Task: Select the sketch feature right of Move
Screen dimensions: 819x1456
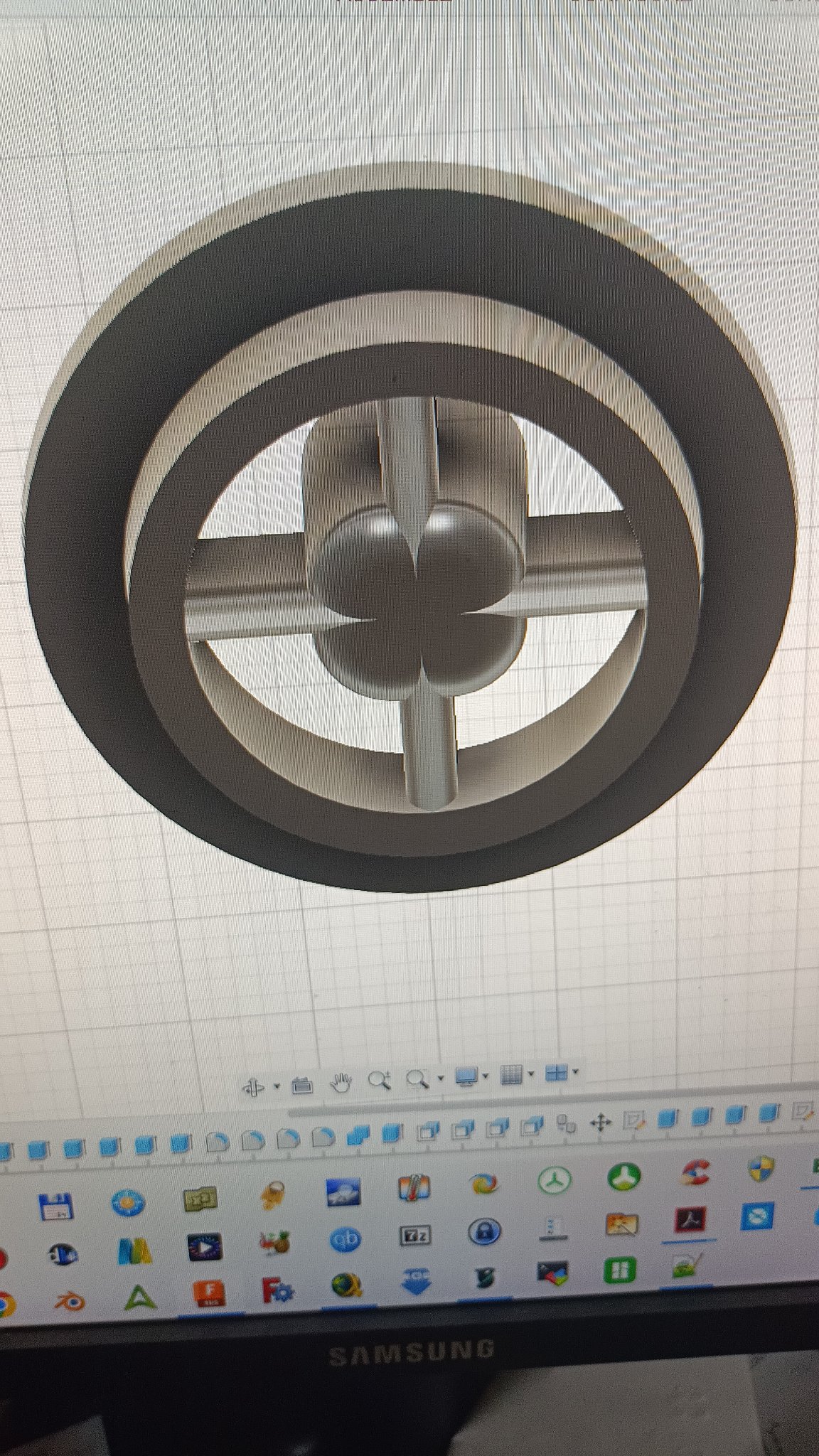Action: point(633,1122)
